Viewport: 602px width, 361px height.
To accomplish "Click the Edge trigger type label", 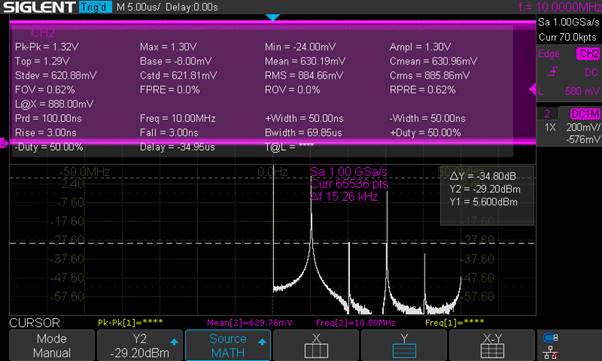I will (549, 54).
